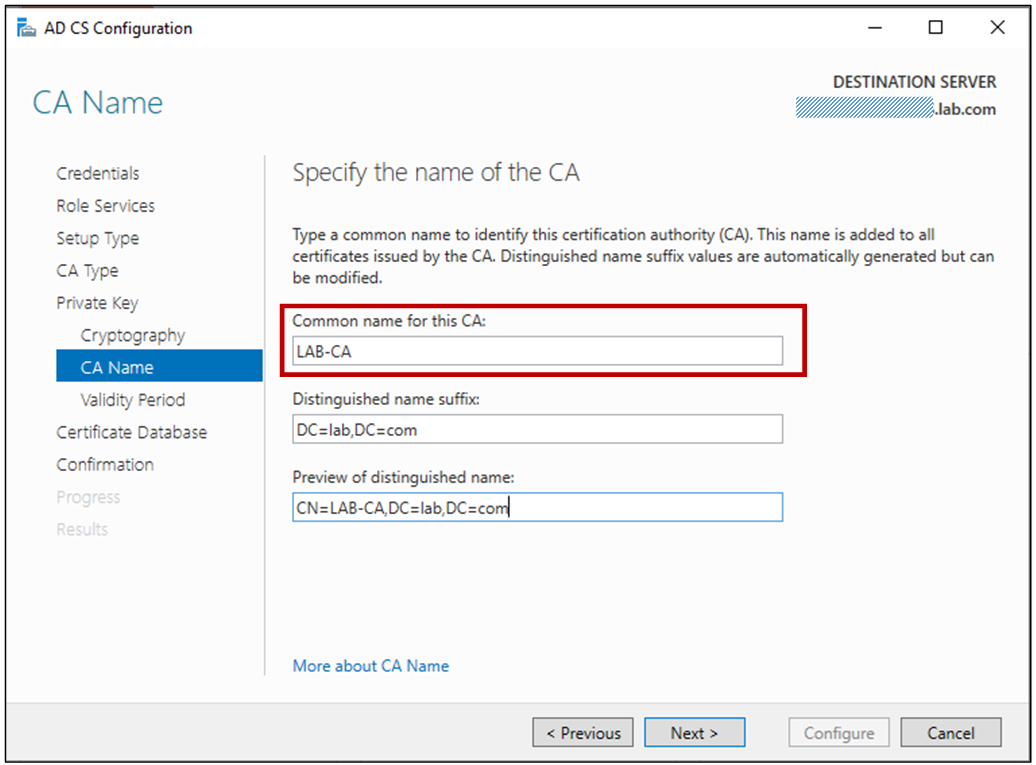Viewport: 1036px width, 765px height.
Task: Click the disabled Configure button
Action: tap(838, 732)
